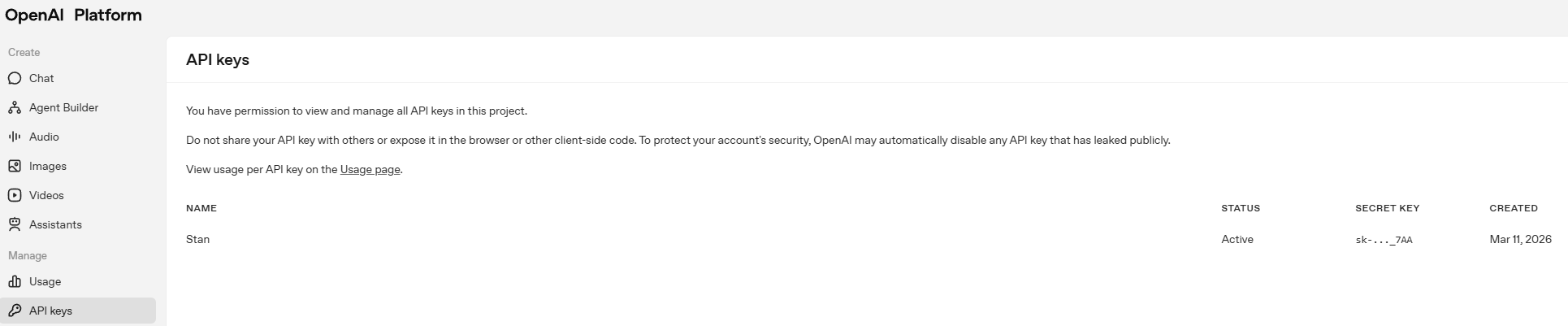Go to the OpenAI Platform home logo
The width and height of the screenshot is (1568, 326).
pyautogui.click(x=73, y=15)
